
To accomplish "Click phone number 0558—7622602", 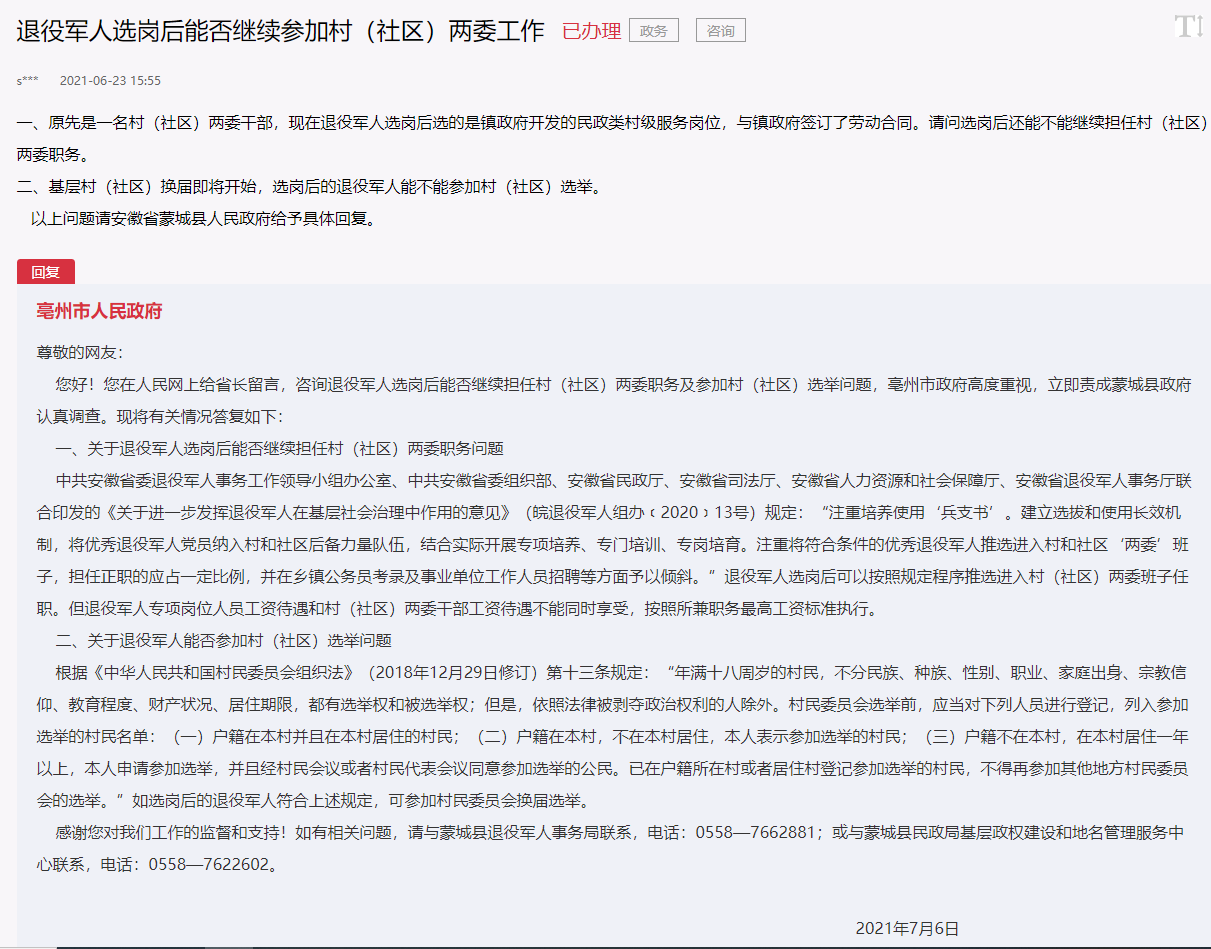I will [x=208, y=864].
